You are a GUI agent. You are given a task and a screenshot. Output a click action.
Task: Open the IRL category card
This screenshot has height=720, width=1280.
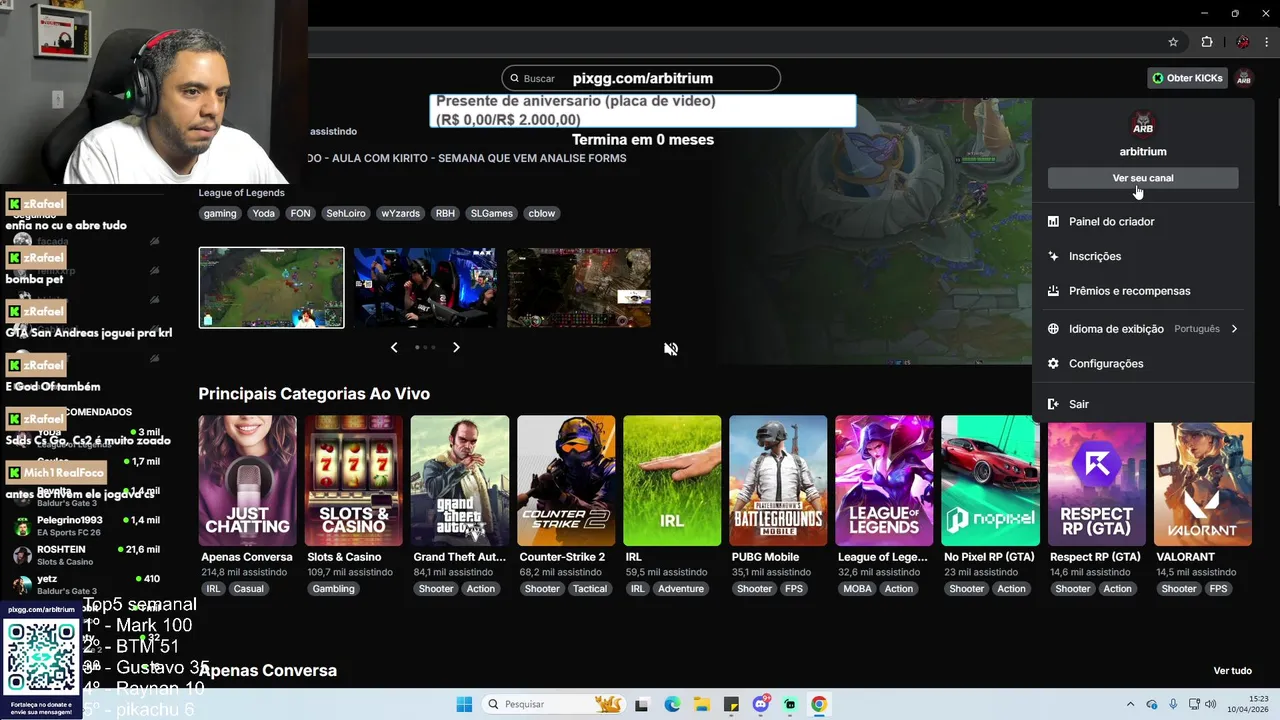pyautogui.click(x=672, y=481)
